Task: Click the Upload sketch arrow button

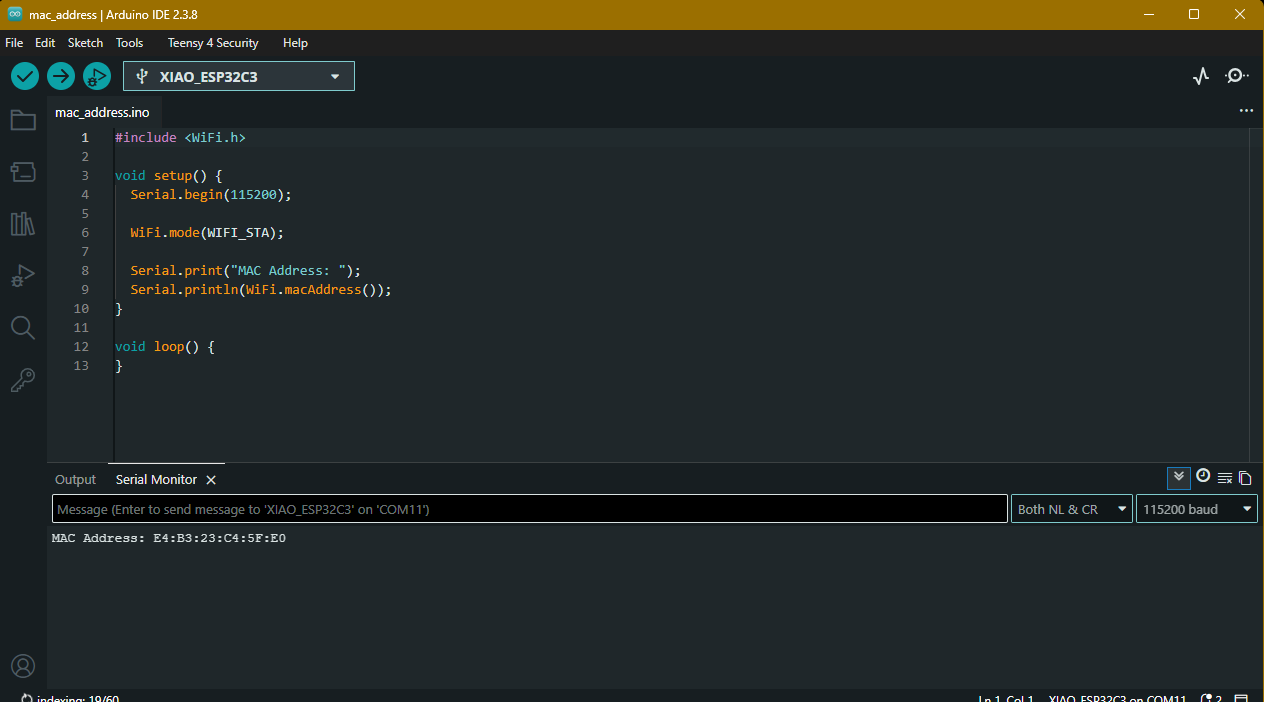Action: click(x=61, y=76)
